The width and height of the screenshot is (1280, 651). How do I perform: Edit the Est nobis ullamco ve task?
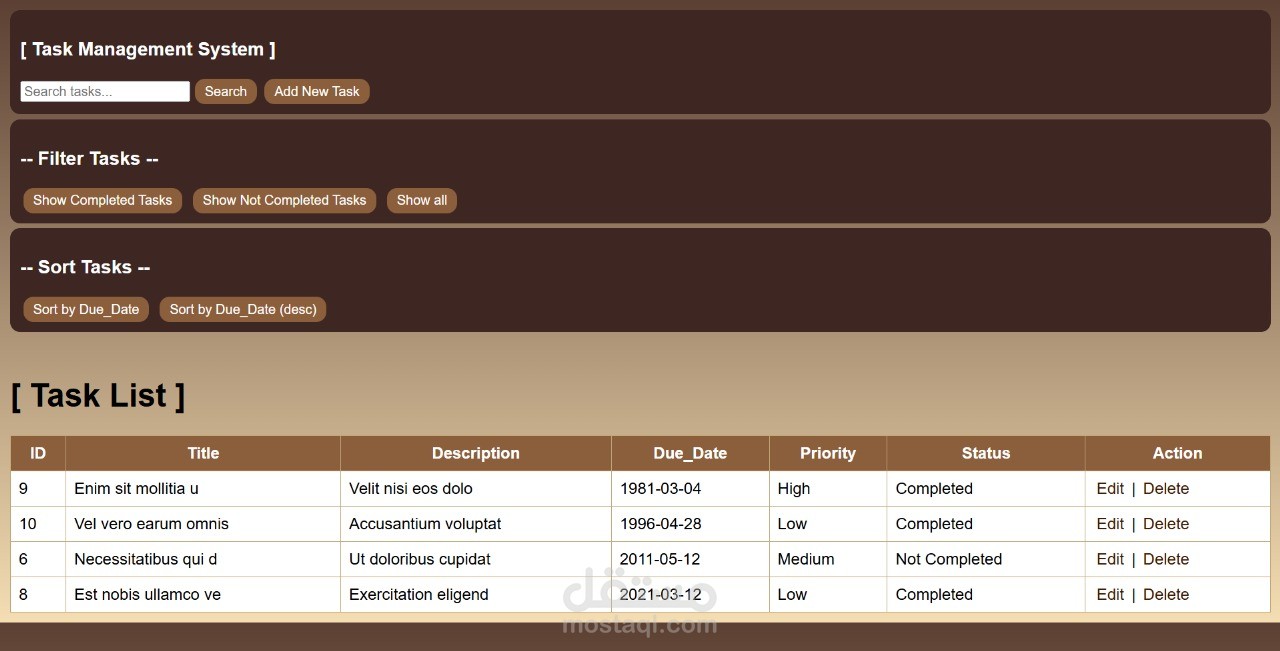[x=1110, y=594]
